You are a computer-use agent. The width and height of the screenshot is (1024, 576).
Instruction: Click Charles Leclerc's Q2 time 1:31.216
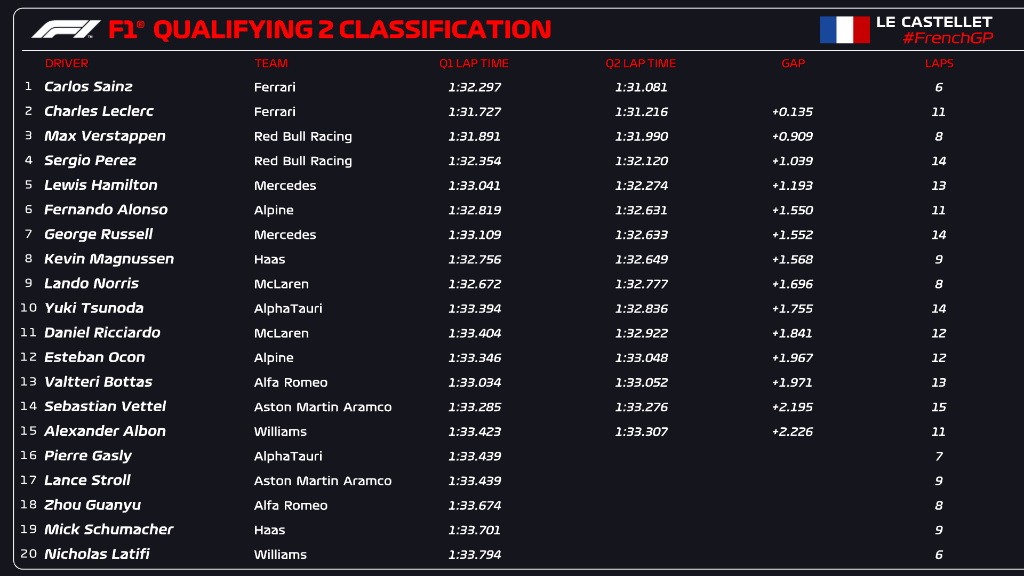[x=641, y=112]
